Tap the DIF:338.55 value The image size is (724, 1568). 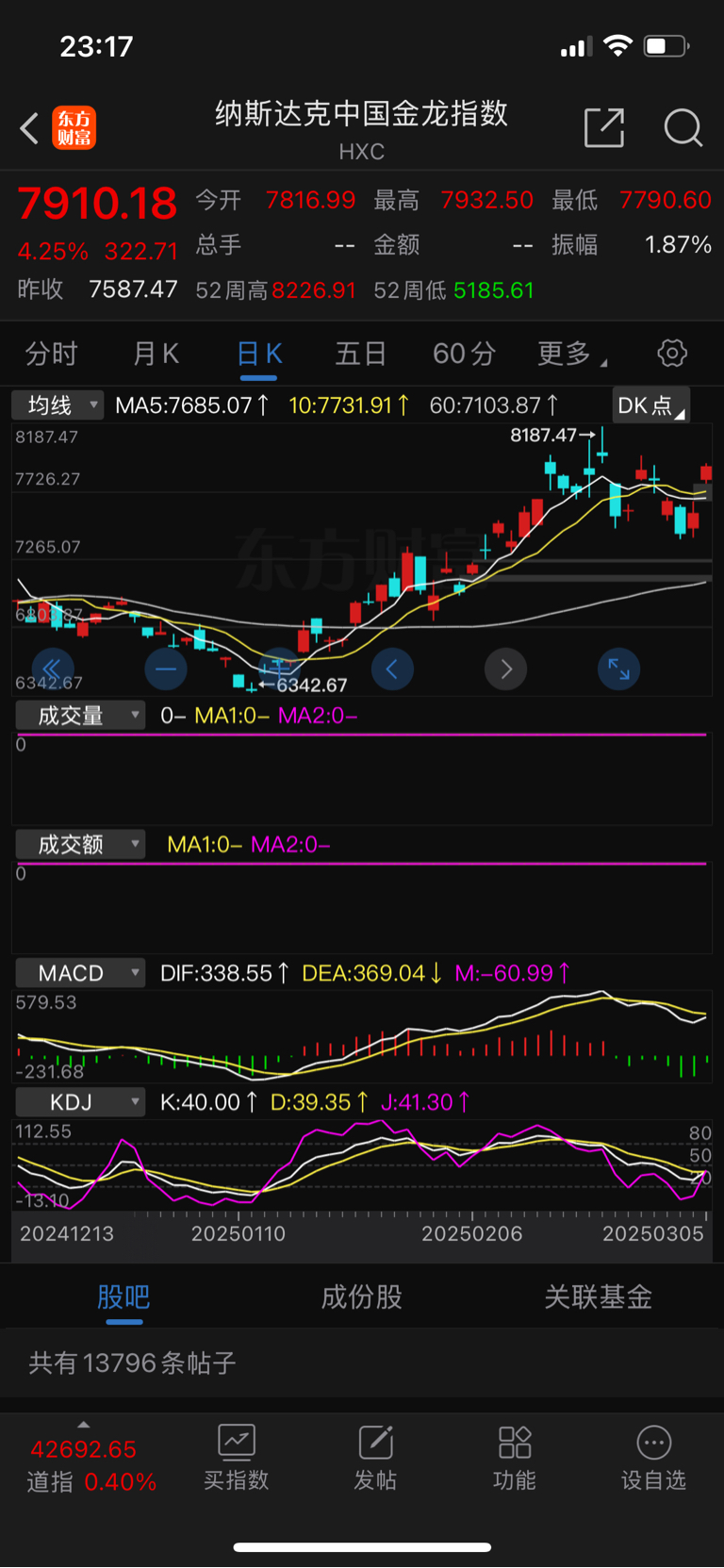(224, 973)
